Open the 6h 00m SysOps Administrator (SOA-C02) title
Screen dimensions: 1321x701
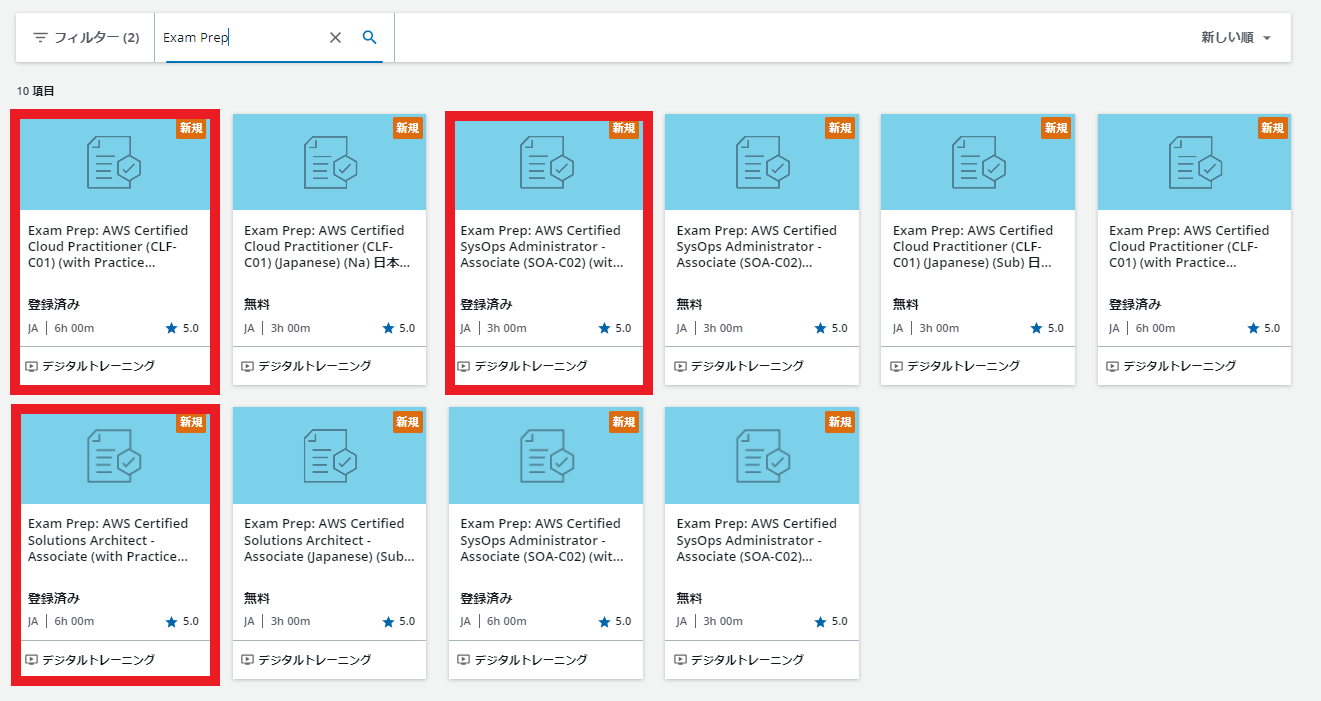pyautogui.click(x=541, y=540)
